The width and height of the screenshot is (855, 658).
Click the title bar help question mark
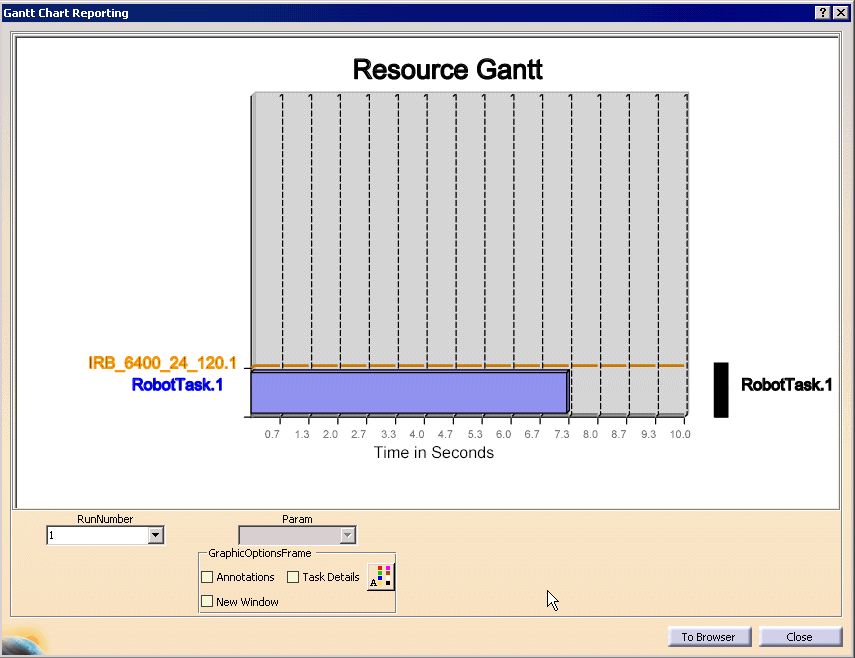pyautogui.click(x=823, y=12)
